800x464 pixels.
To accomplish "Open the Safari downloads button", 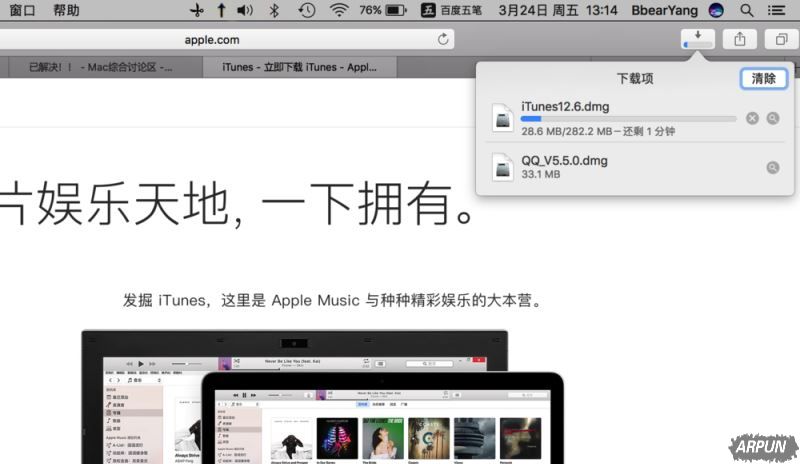I will (697, 39).
